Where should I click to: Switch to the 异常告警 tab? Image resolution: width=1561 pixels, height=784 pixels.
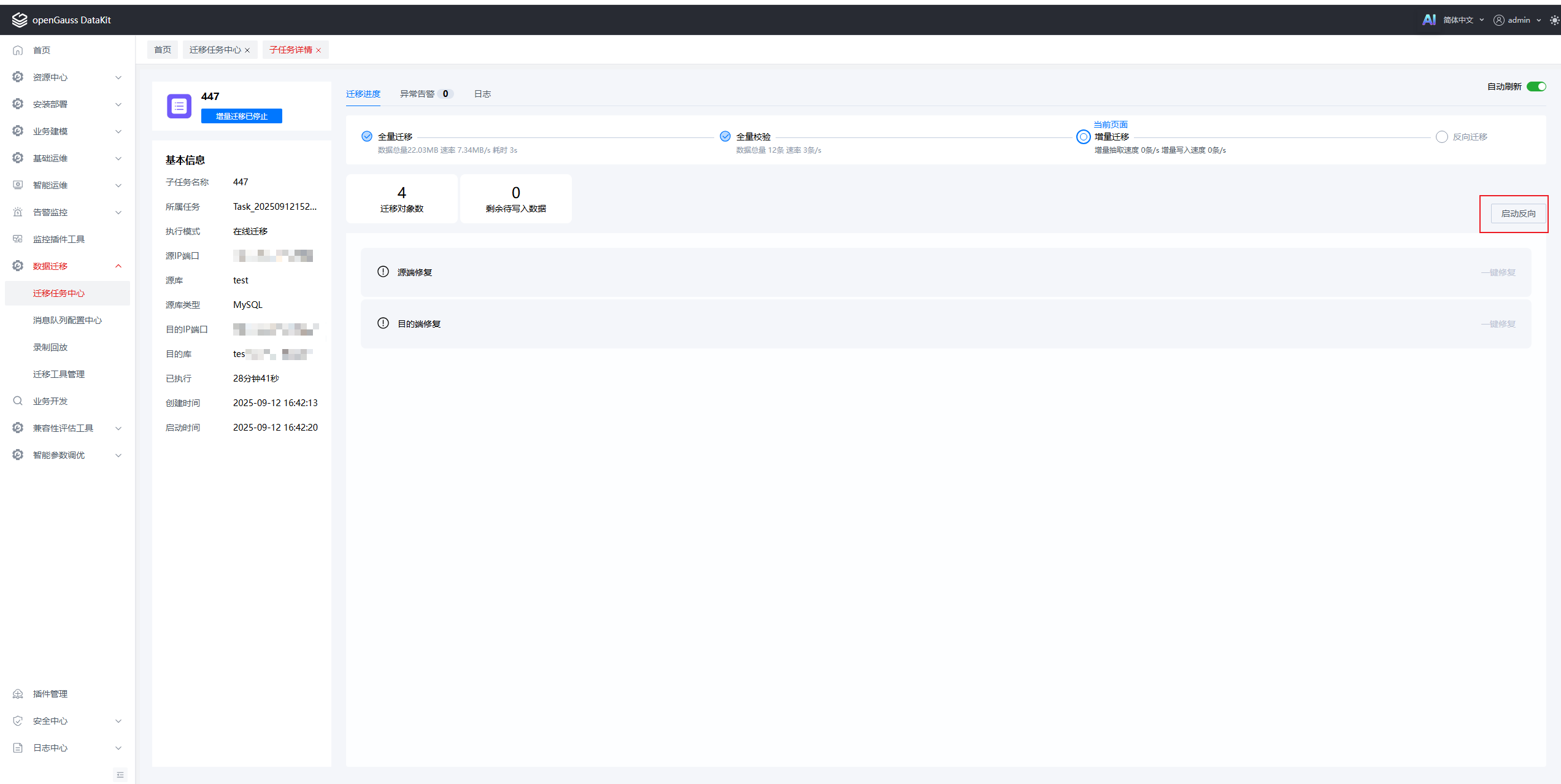click(x=417, y=94)
